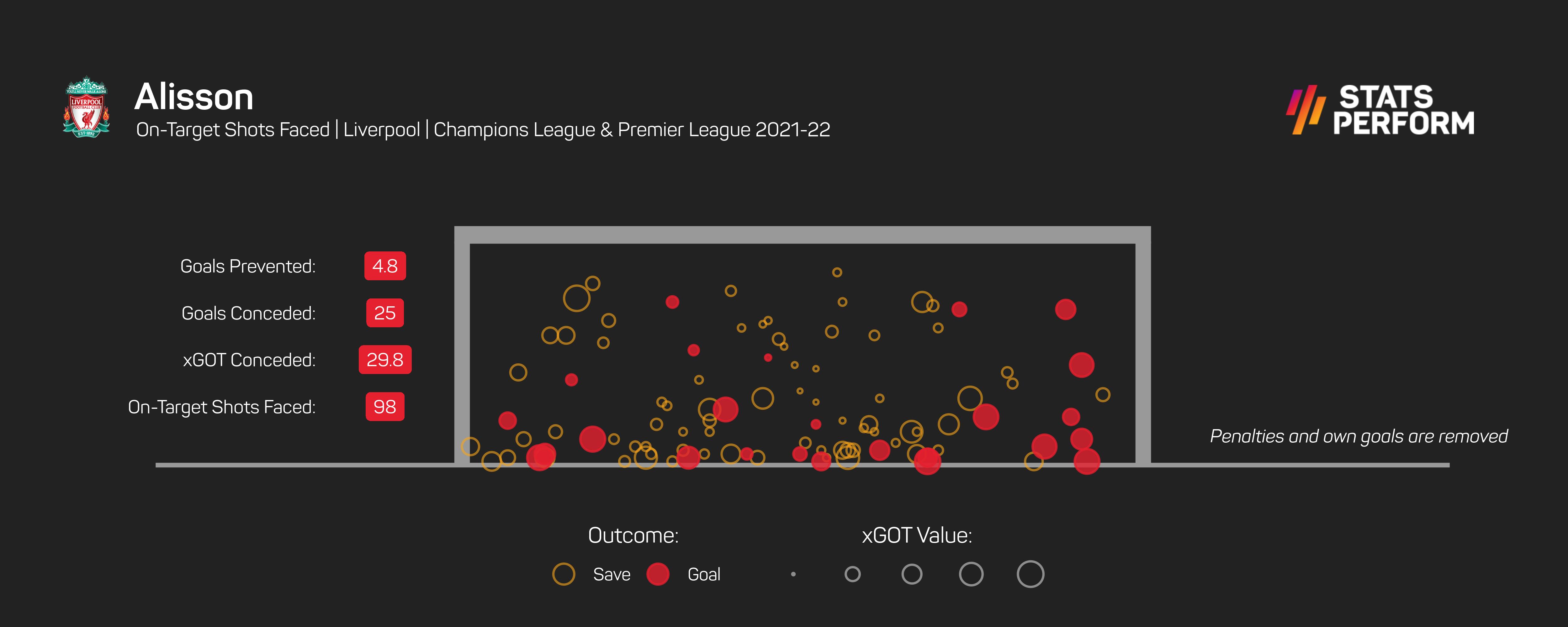Viewport: 1568px width, 627px height.
Task: Click the highest save circle in the goal
Action: coord(837,272)
